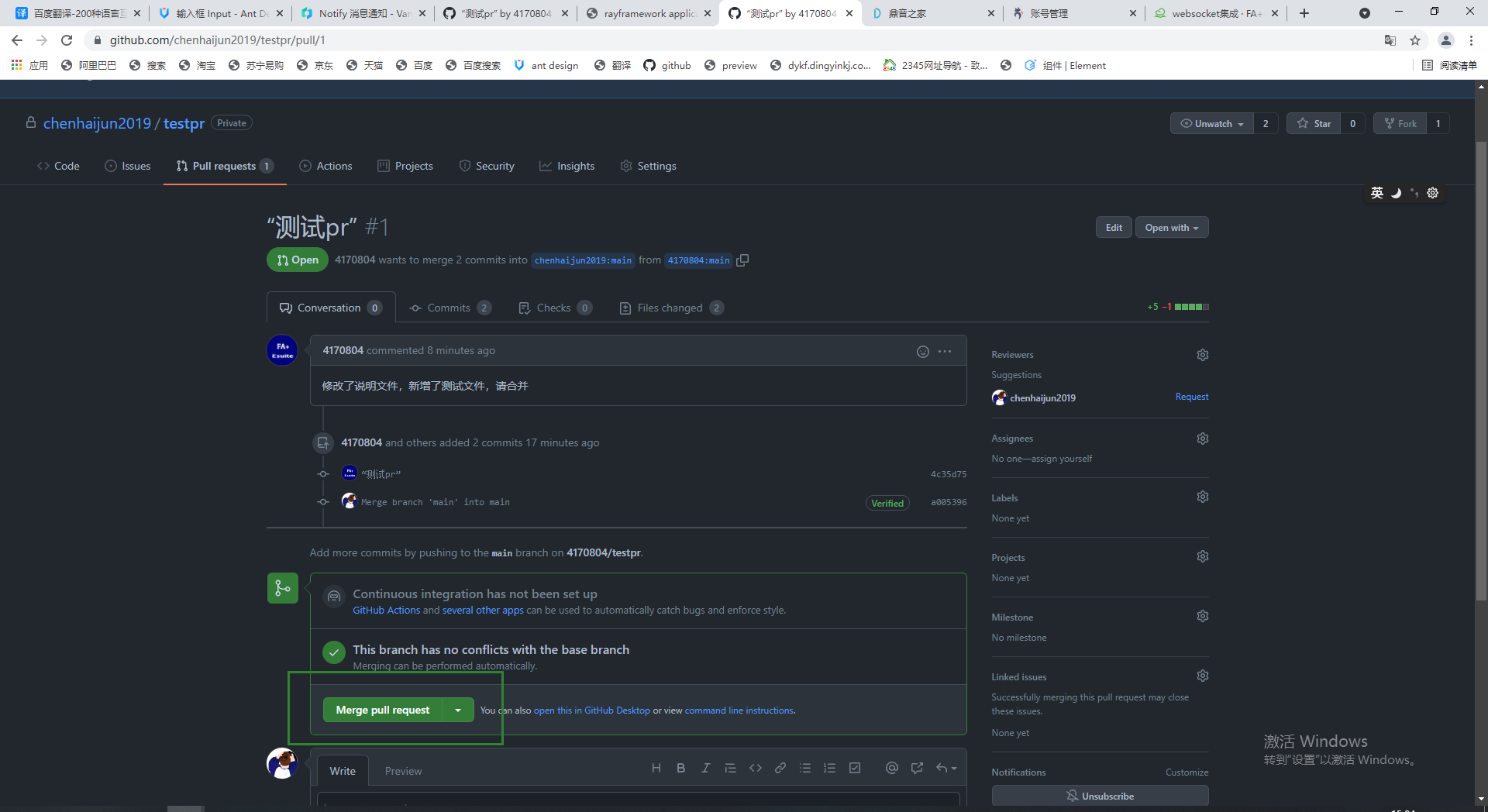Open this in GitHub Desktop link
The image size is (1488, 812).
tap(591, 710)
